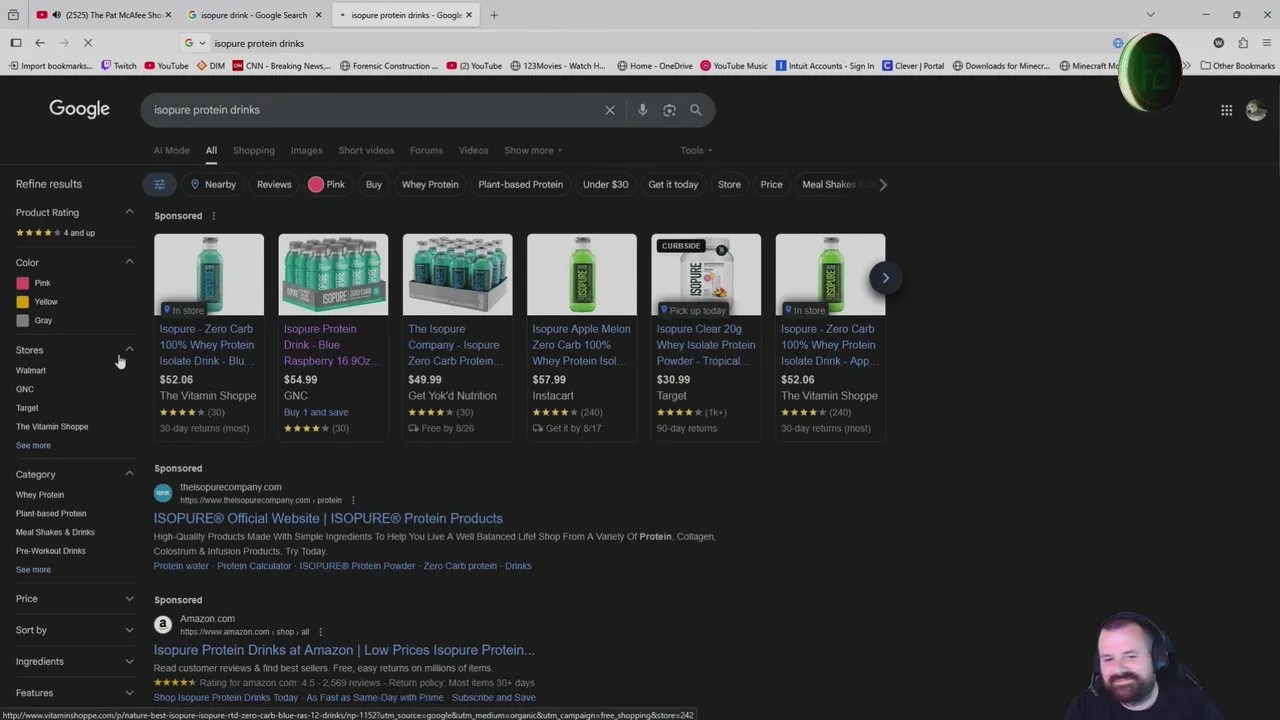1280x720 pixels.
Task: Collapse the Color filter section
Action: click(129, 262)
